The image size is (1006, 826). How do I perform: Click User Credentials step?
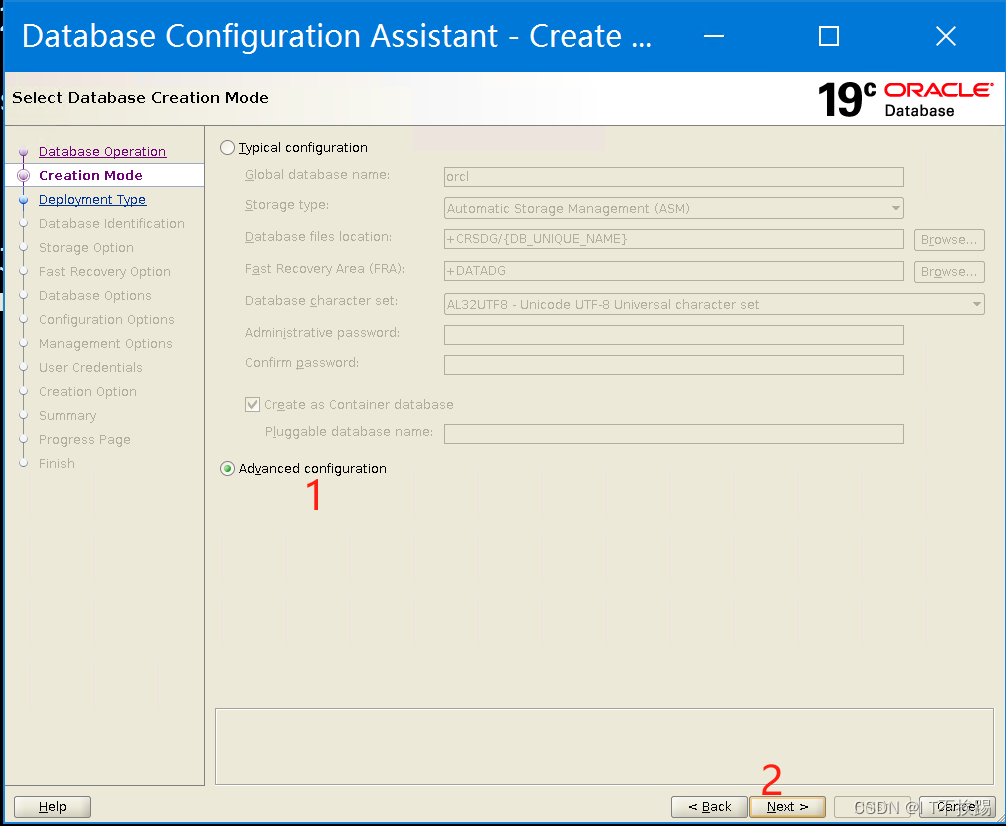(90, 367)
